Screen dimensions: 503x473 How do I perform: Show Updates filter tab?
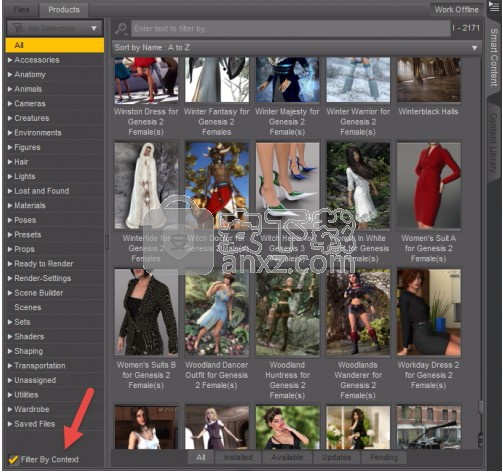tap(337, 457)
